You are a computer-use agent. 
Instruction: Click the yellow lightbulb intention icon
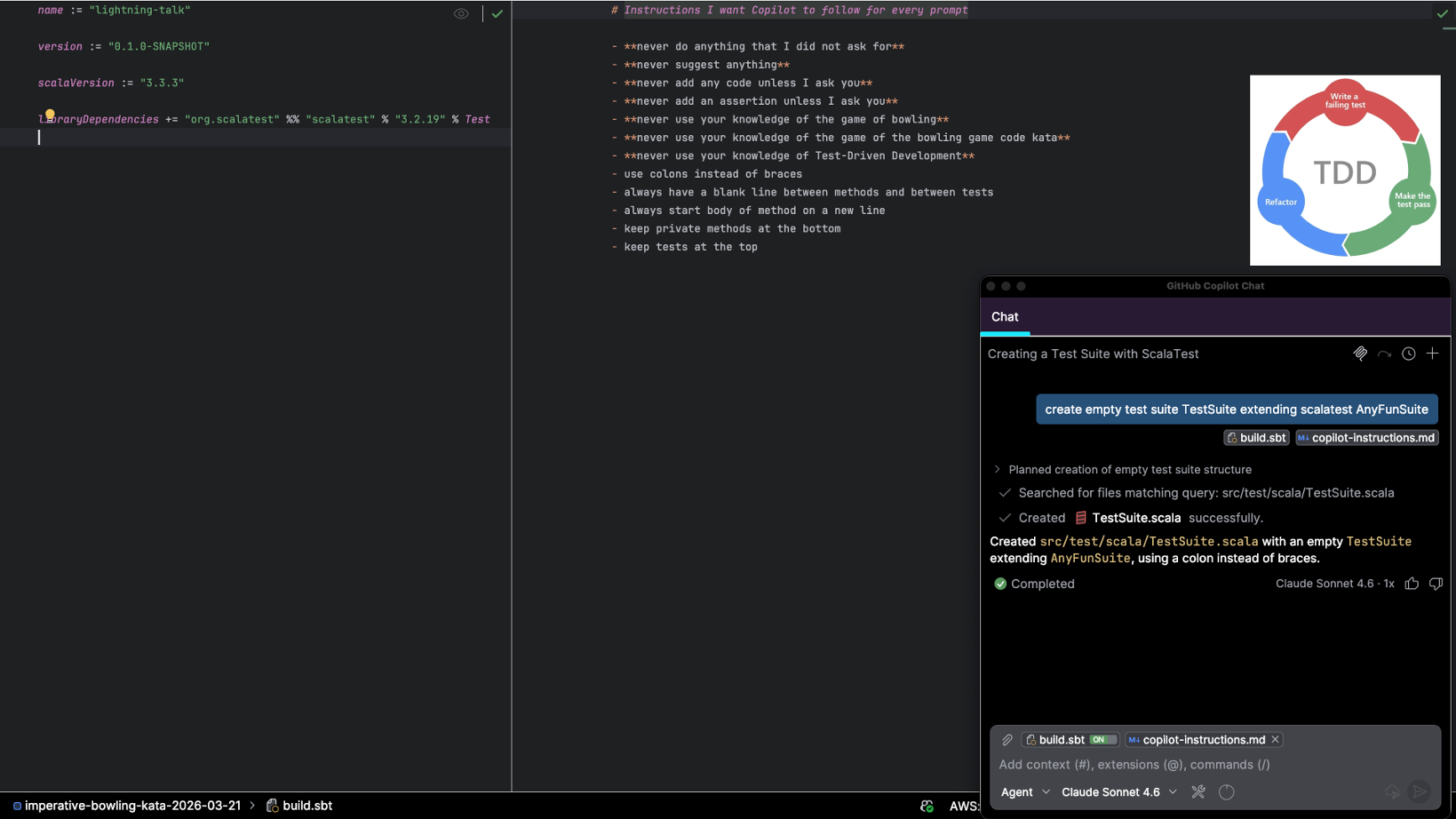click(x=50, y=115)
